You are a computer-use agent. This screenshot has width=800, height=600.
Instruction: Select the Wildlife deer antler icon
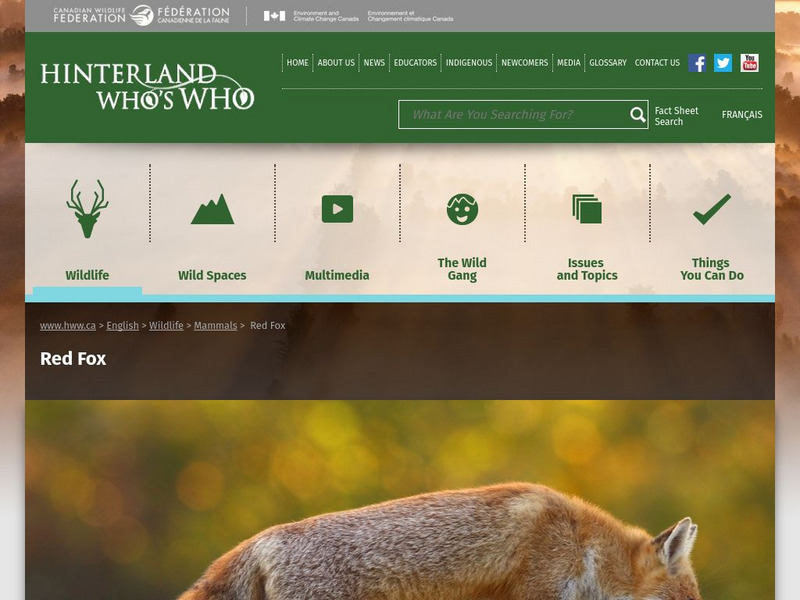coord(88,207)
